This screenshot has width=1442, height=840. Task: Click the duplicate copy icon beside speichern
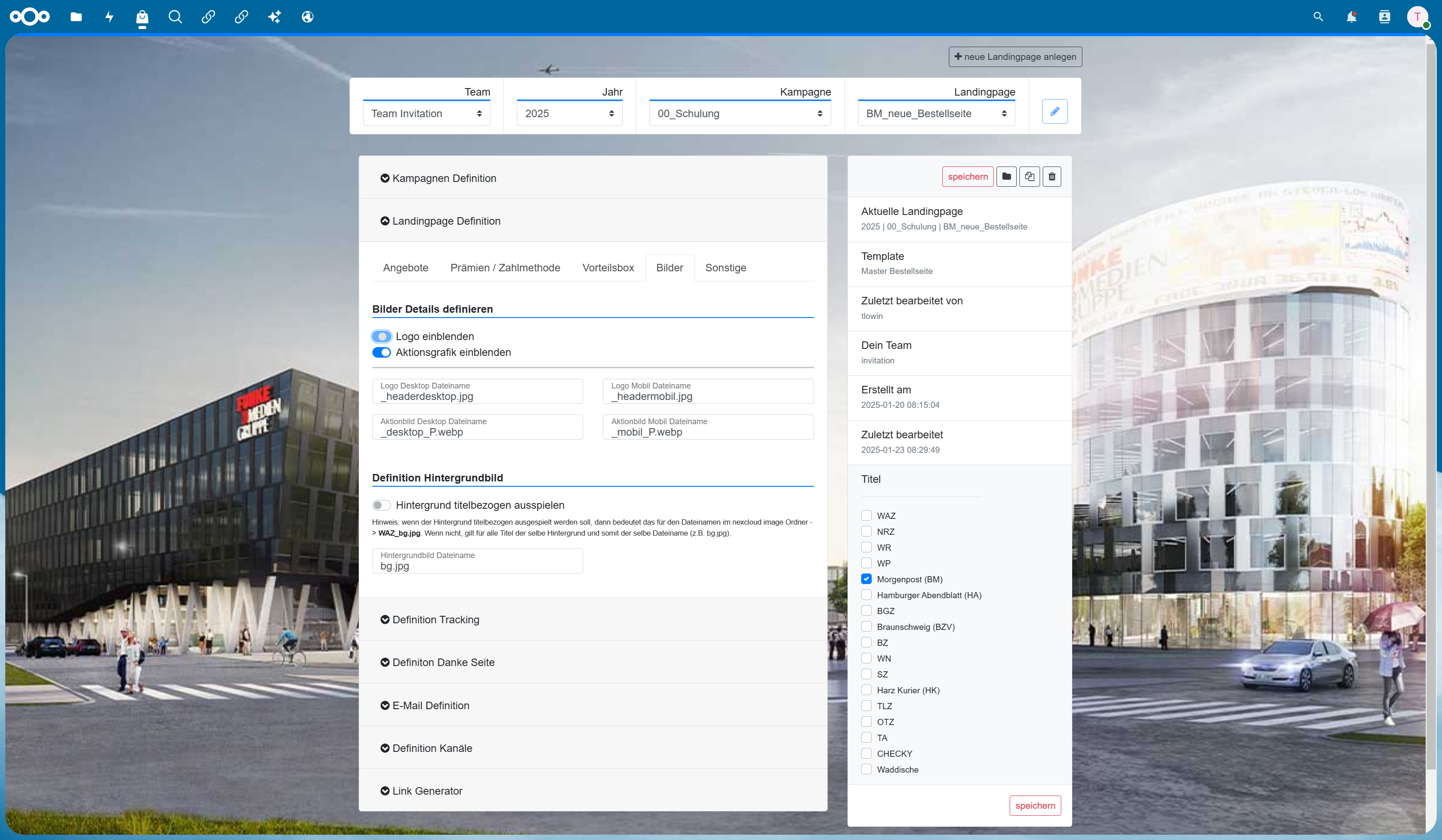1029,177
